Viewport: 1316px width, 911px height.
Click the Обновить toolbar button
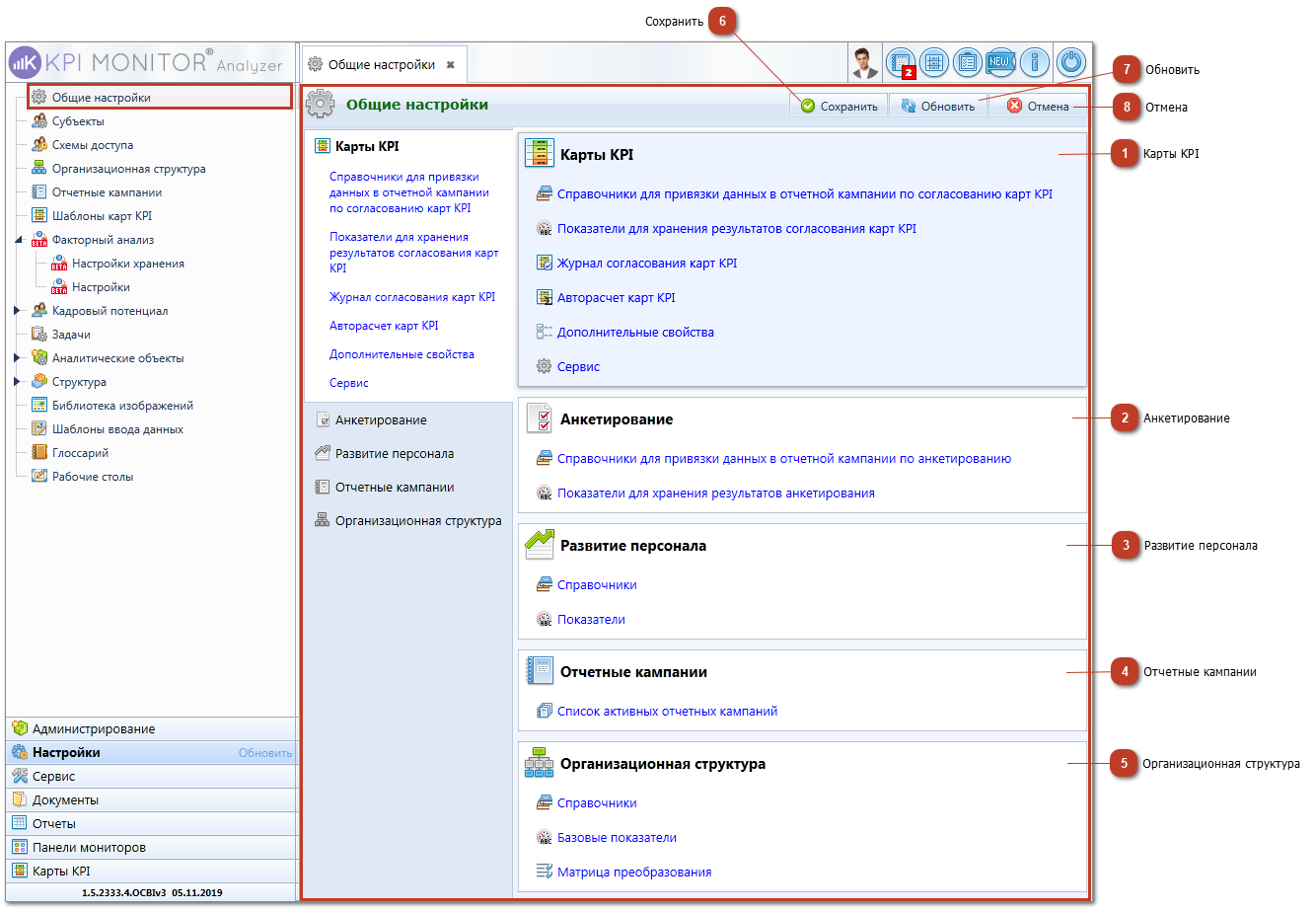point(938,106)
